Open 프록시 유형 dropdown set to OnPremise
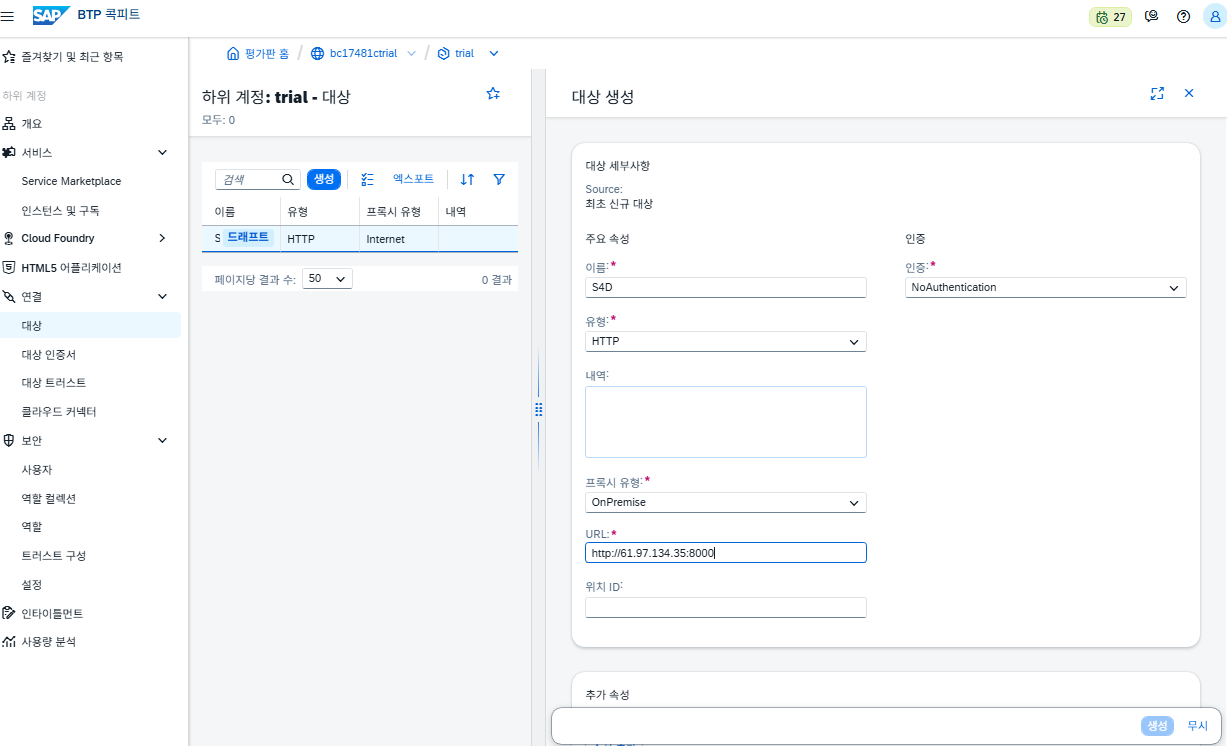The width and height of the screenshot is (1227, 746). pyautogui.click(x=726, y=502)
